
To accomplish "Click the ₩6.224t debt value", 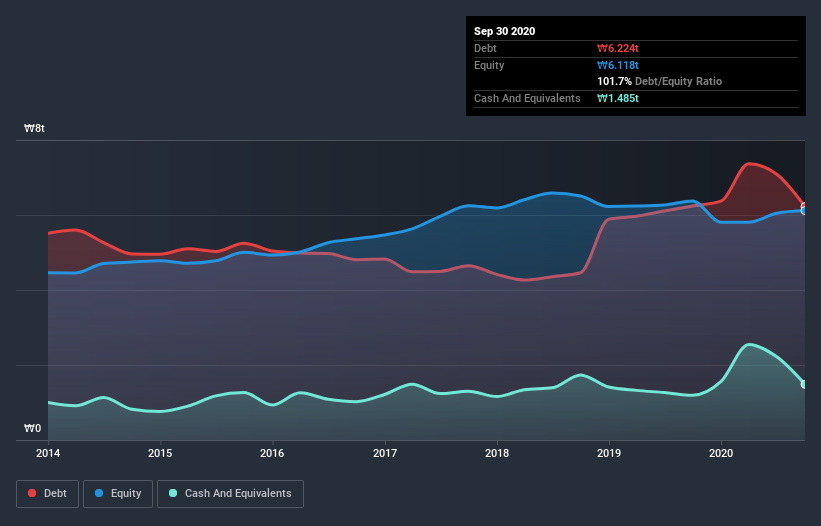I will [x=618, y=48].
